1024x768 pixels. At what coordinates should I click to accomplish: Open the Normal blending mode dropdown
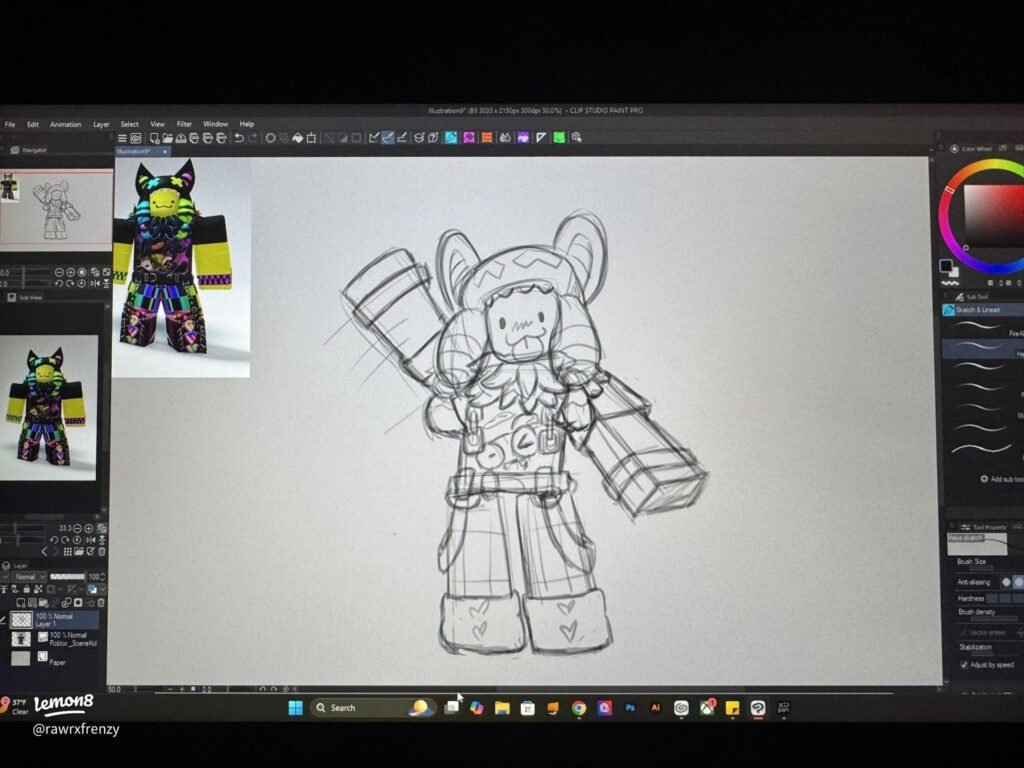click(29, 577)
